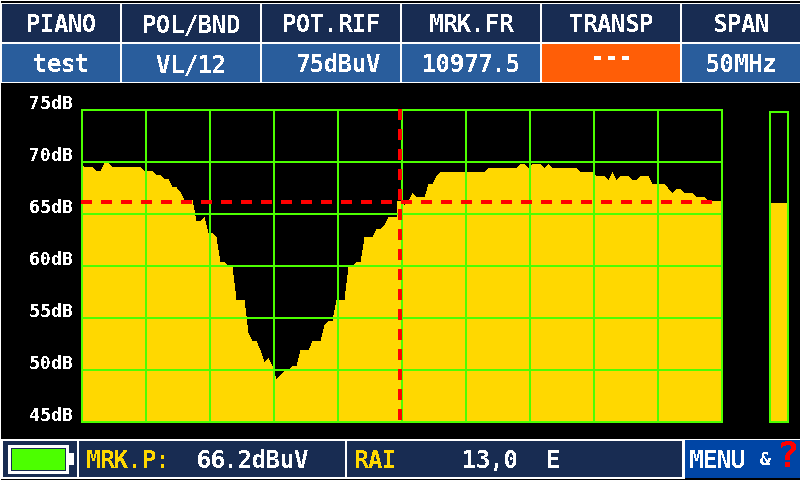This screenshot has width=800, height=480.
Task: Click the 70dB axis label
Action: (51, 155)
